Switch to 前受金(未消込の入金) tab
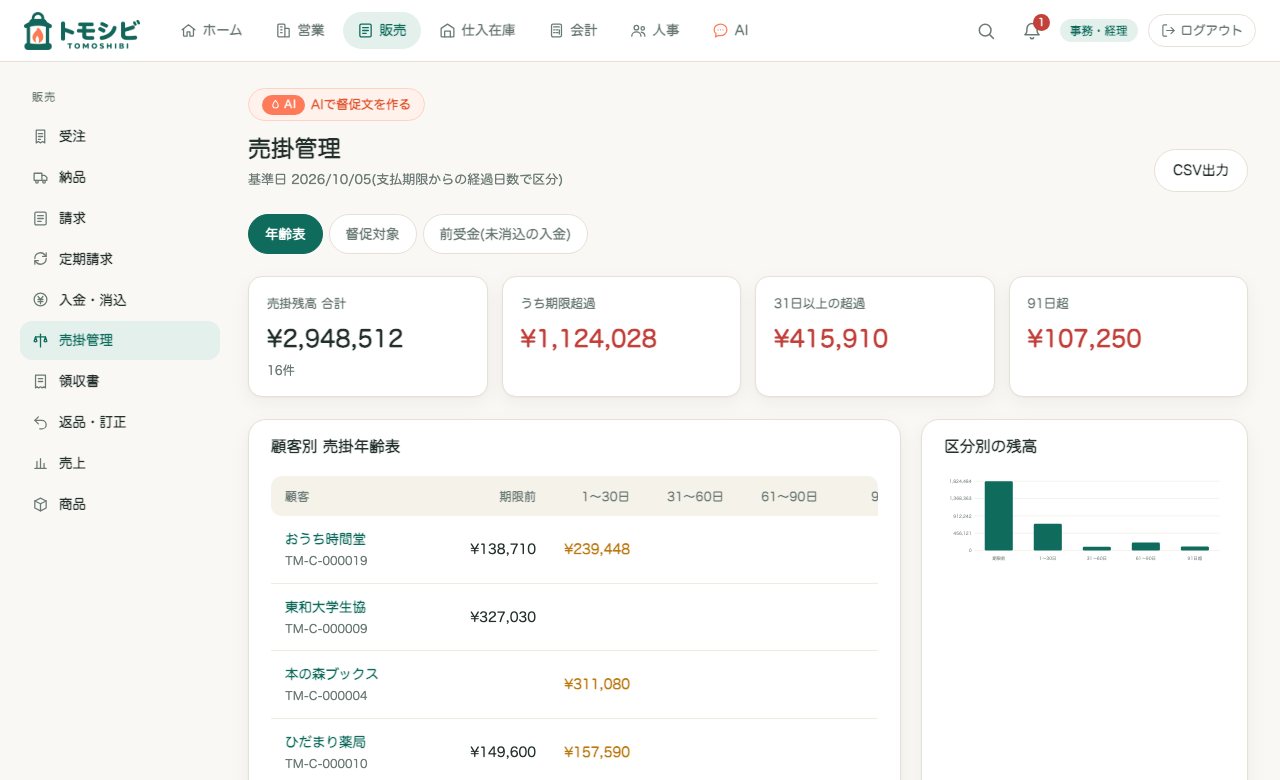Screen dimensions: 1280x780 [505, 234]
